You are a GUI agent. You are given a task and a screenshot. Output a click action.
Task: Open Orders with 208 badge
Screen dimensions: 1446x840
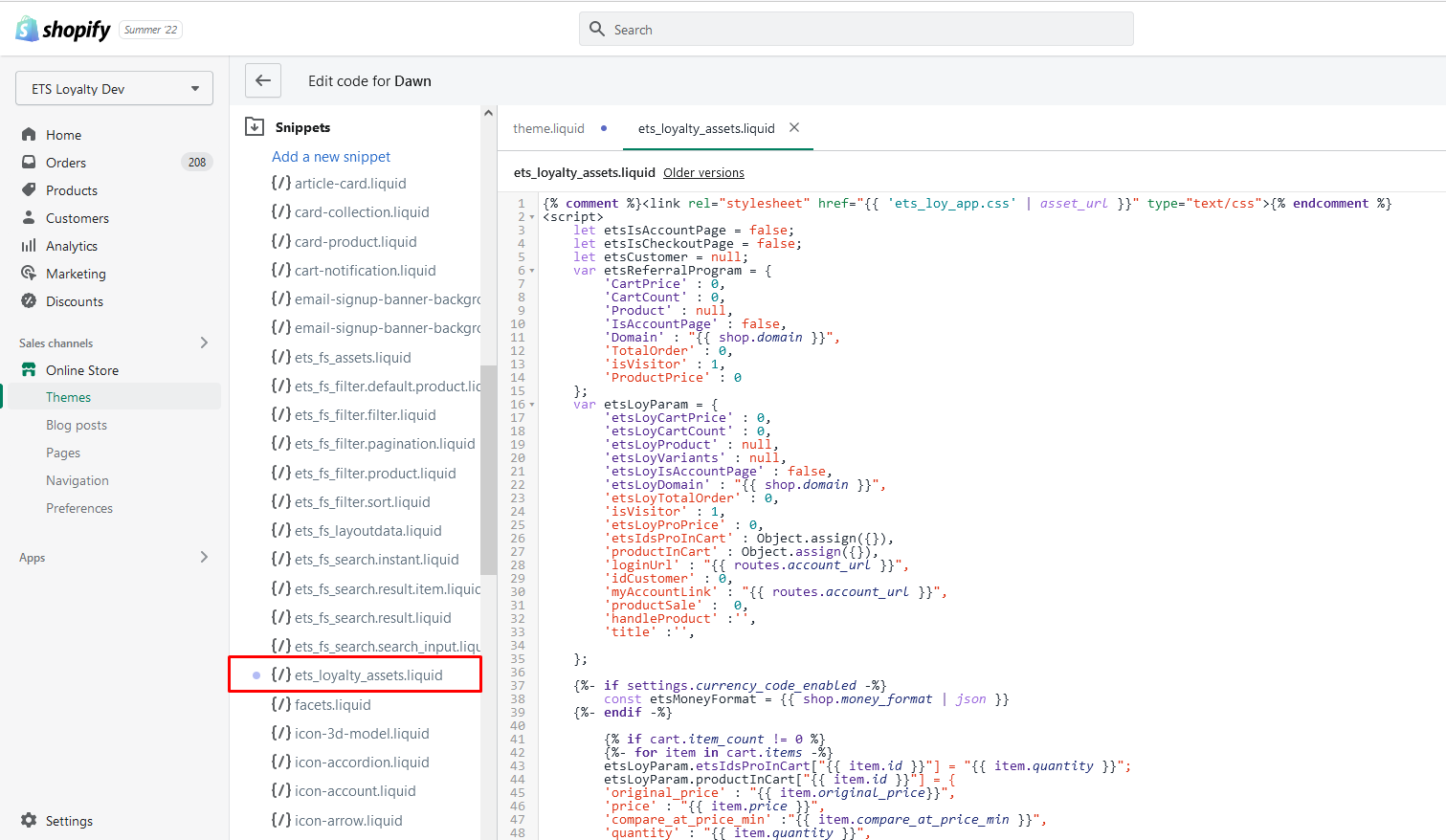pyautogui.click(x=114, y=163)
